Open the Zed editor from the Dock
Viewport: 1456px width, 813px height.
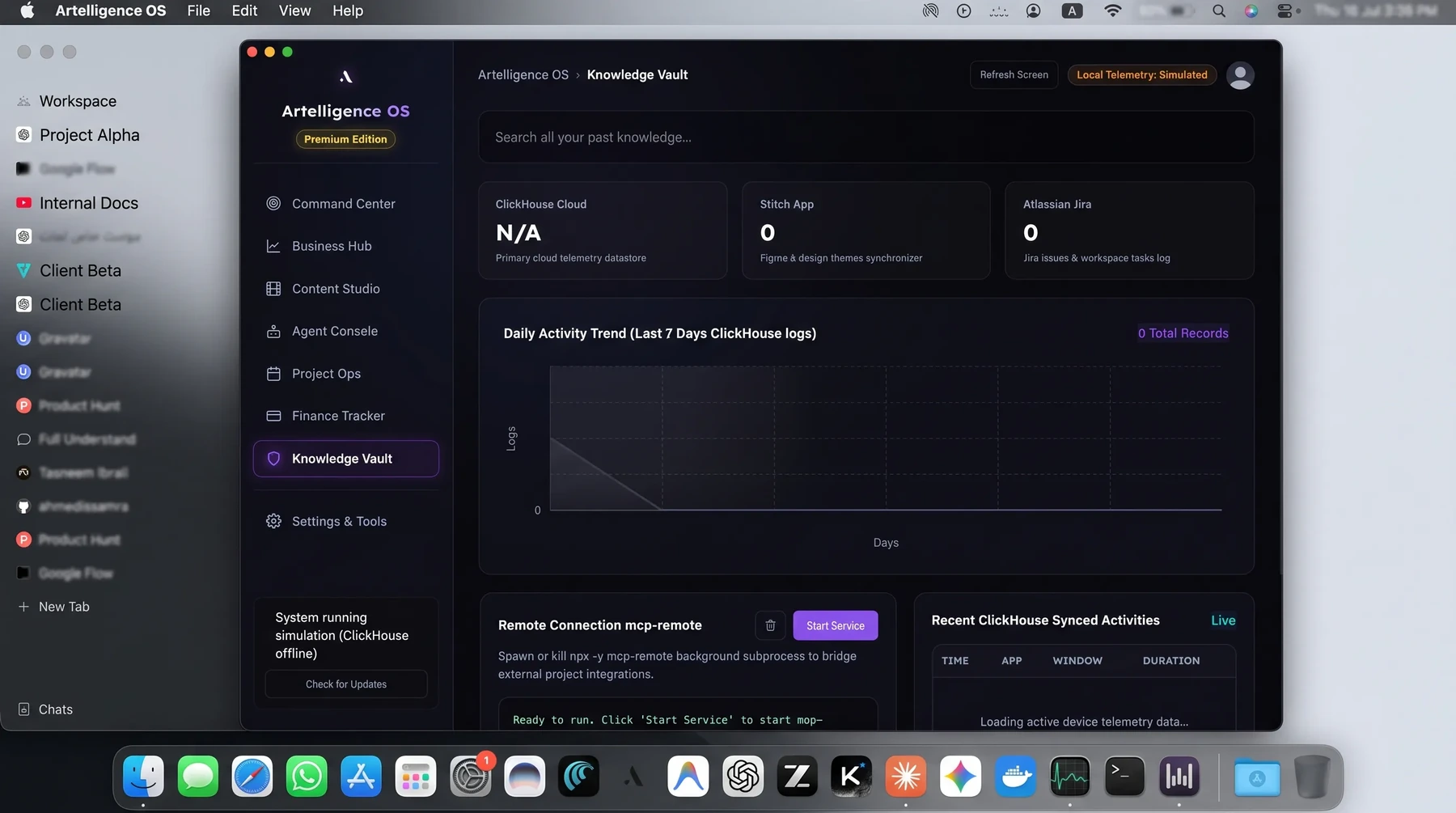[797, 777]
